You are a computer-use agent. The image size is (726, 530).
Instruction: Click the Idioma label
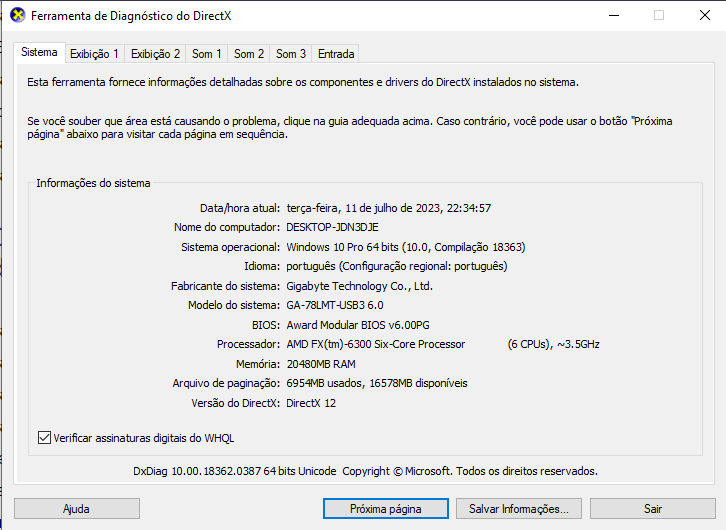click(262, 267)
